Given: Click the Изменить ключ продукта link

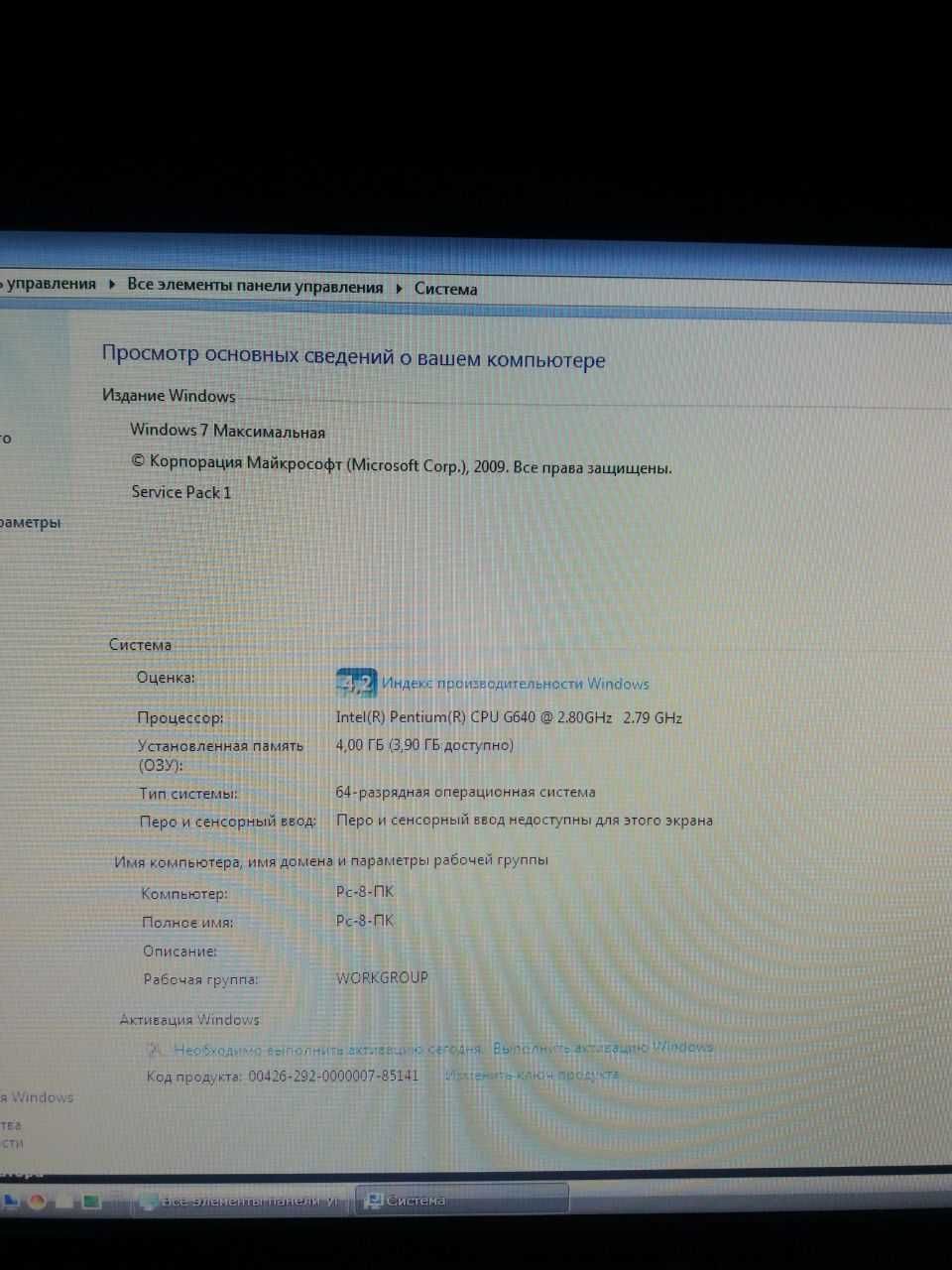Looking at the screenshot, I should [x=532, y=1075].
